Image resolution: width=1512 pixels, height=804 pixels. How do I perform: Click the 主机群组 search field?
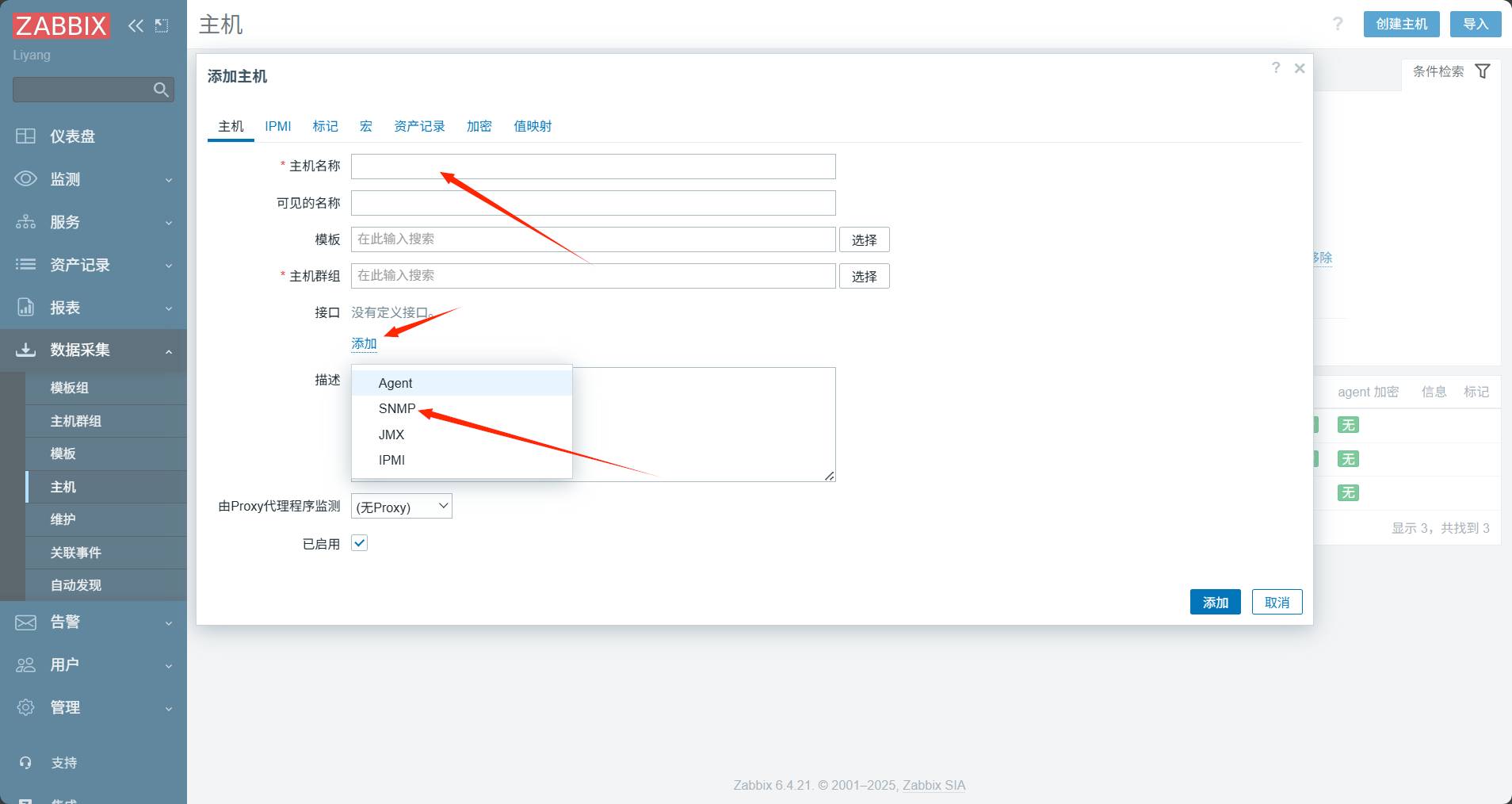(594, 276)
